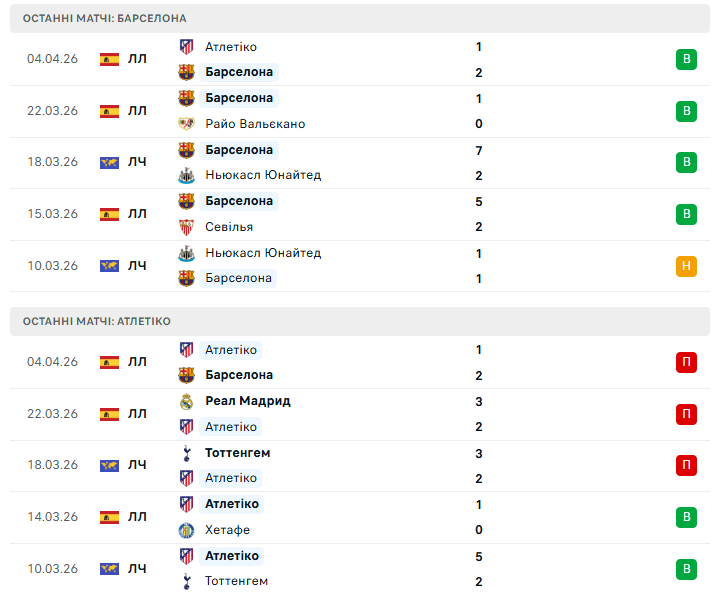Click ЛЛ league label of the 22.03.26 Real Madrid match

[137, 414]
